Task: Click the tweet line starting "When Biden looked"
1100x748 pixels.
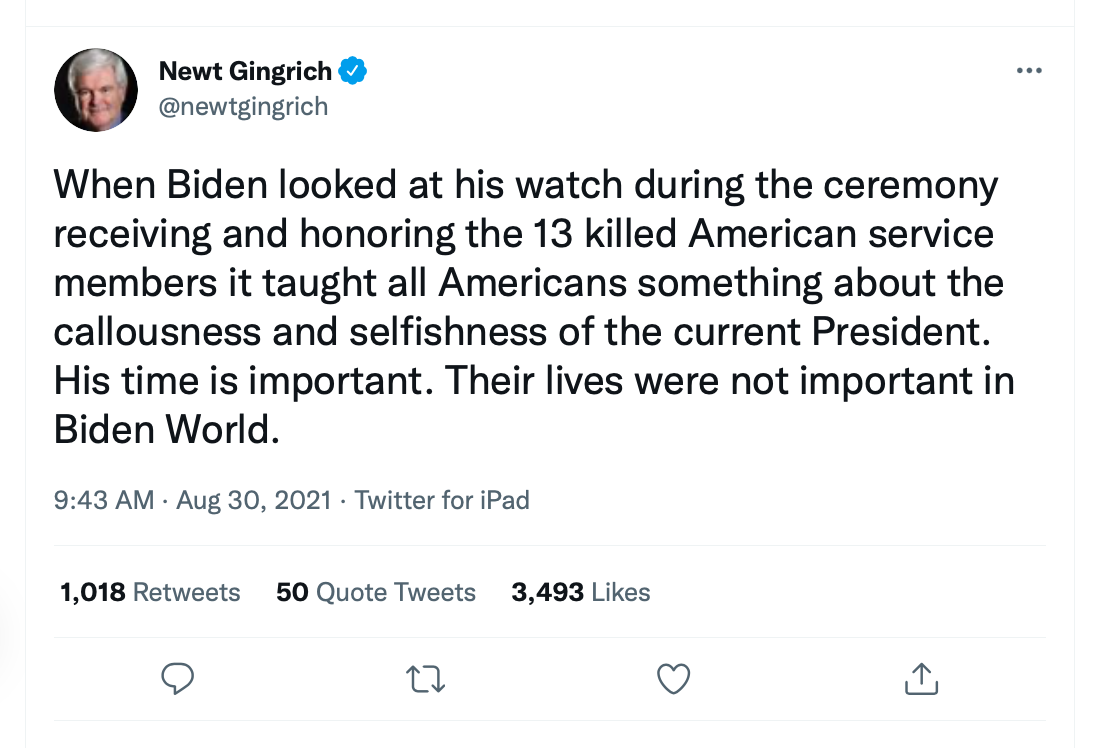Action: tap(525, 187)
